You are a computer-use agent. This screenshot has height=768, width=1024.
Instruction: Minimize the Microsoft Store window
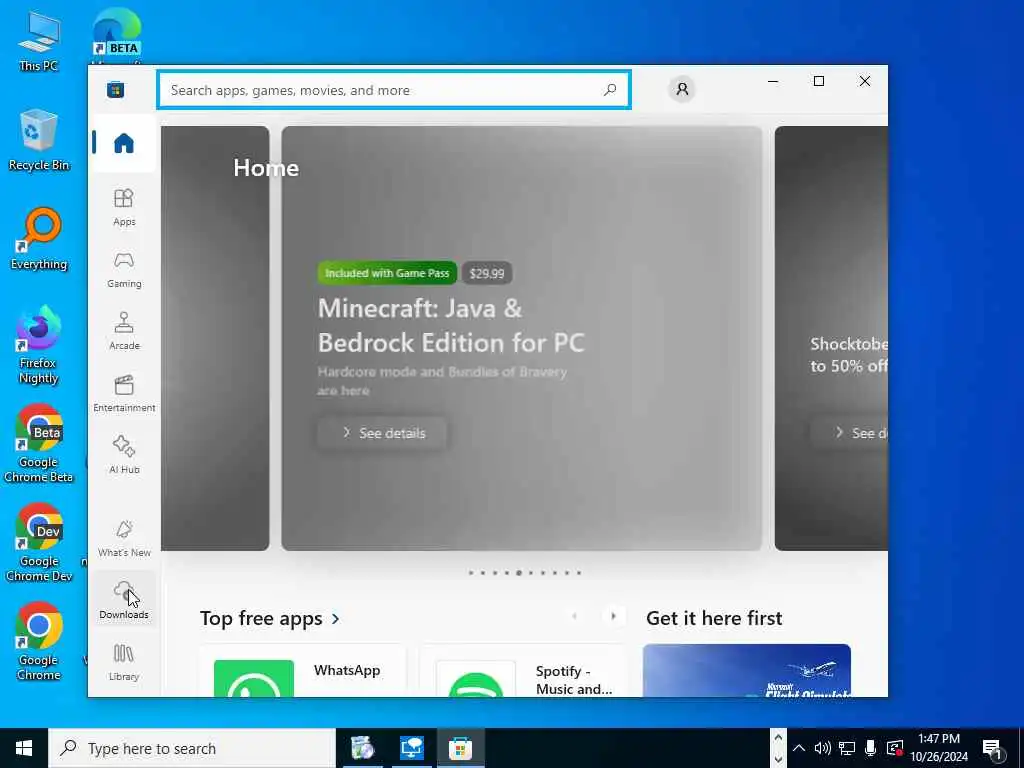coord(773,81)
